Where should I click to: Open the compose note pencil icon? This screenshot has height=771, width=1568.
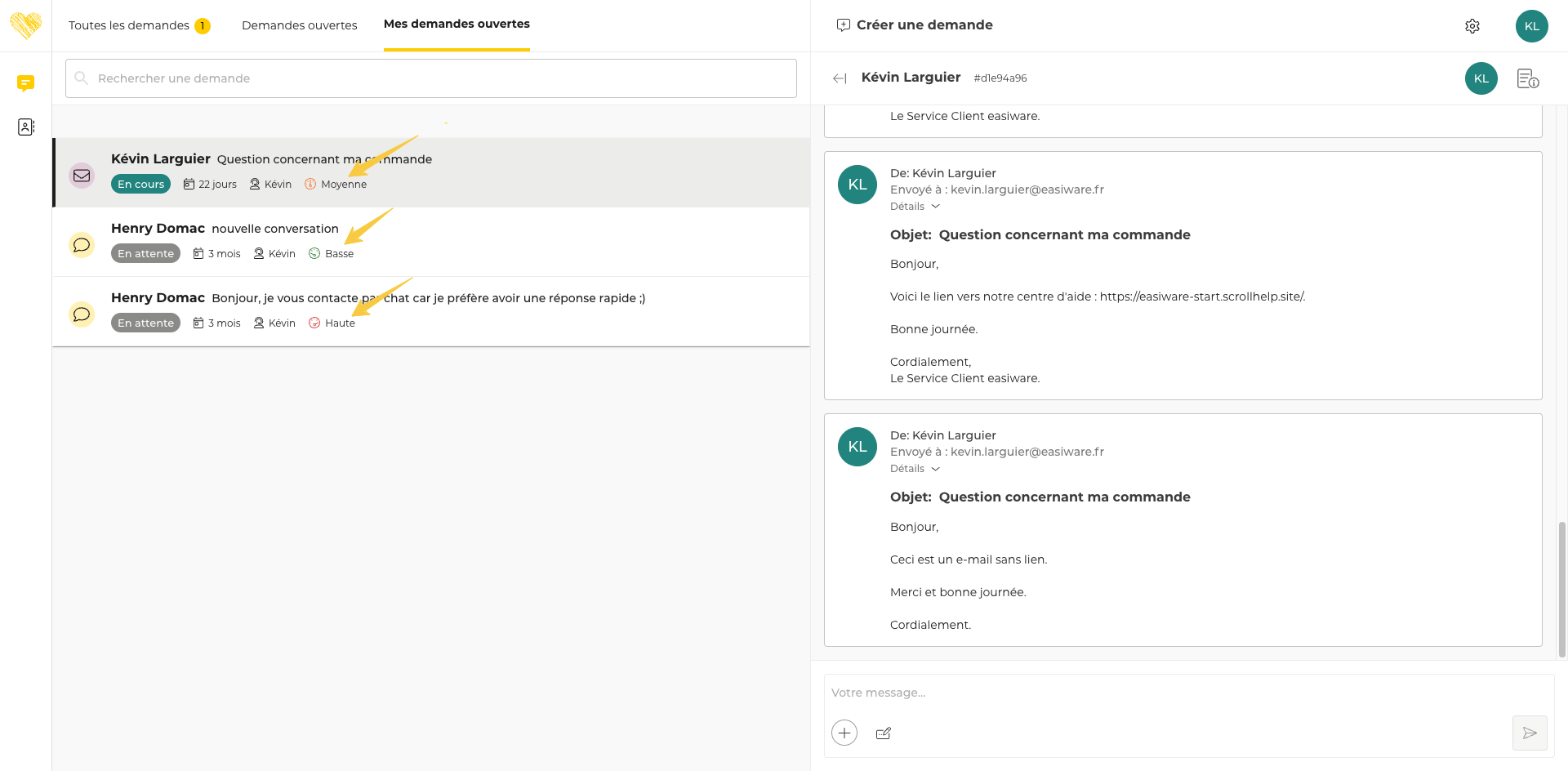tap(883, 733)
